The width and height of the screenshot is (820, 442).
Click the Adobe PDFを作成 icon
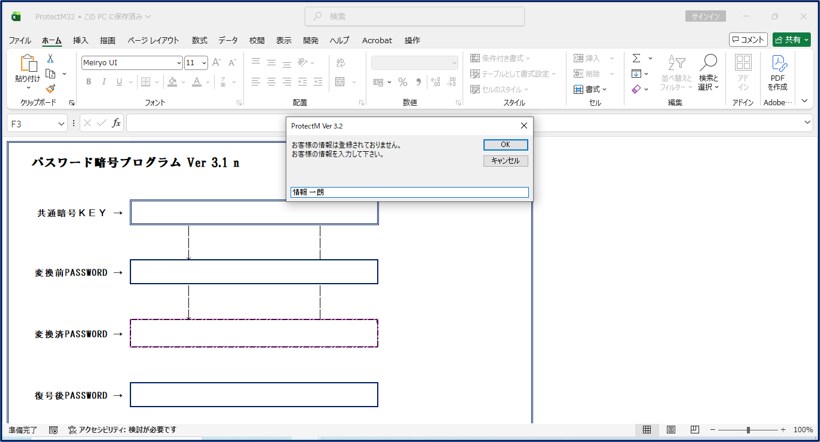tap(778, 63)
